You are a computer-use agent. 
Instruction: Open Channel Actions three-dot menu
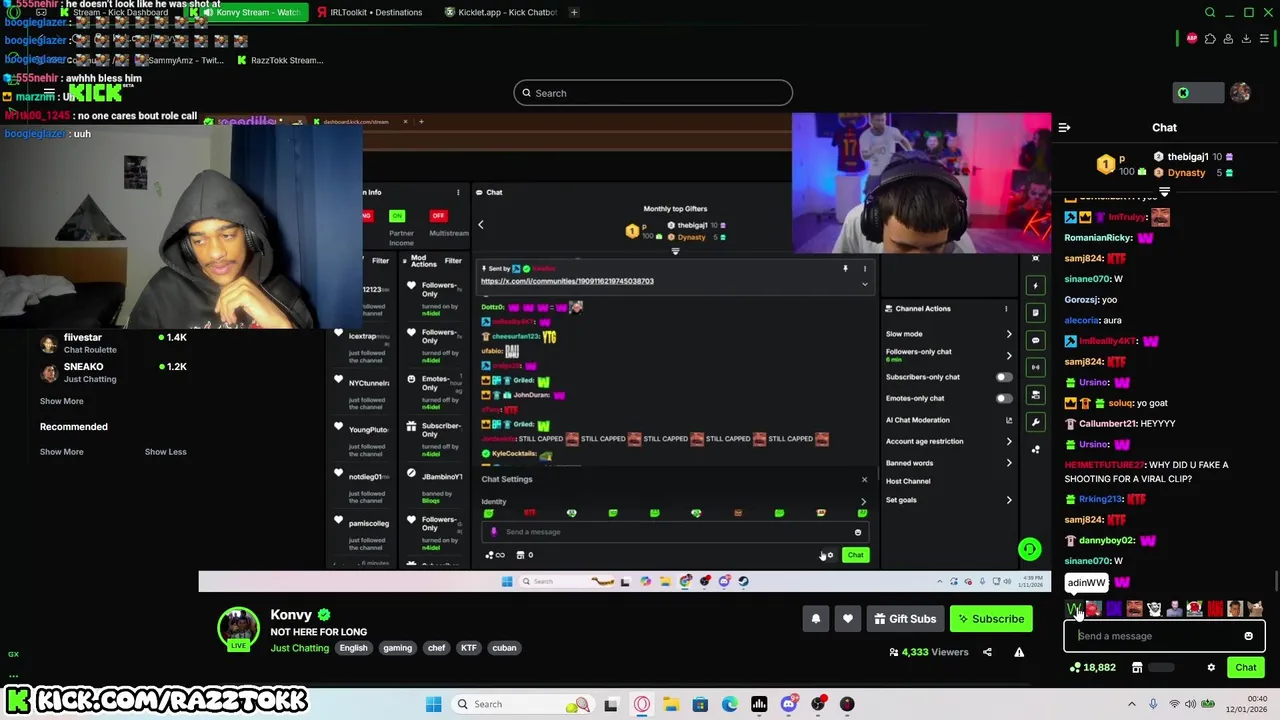1006,308
